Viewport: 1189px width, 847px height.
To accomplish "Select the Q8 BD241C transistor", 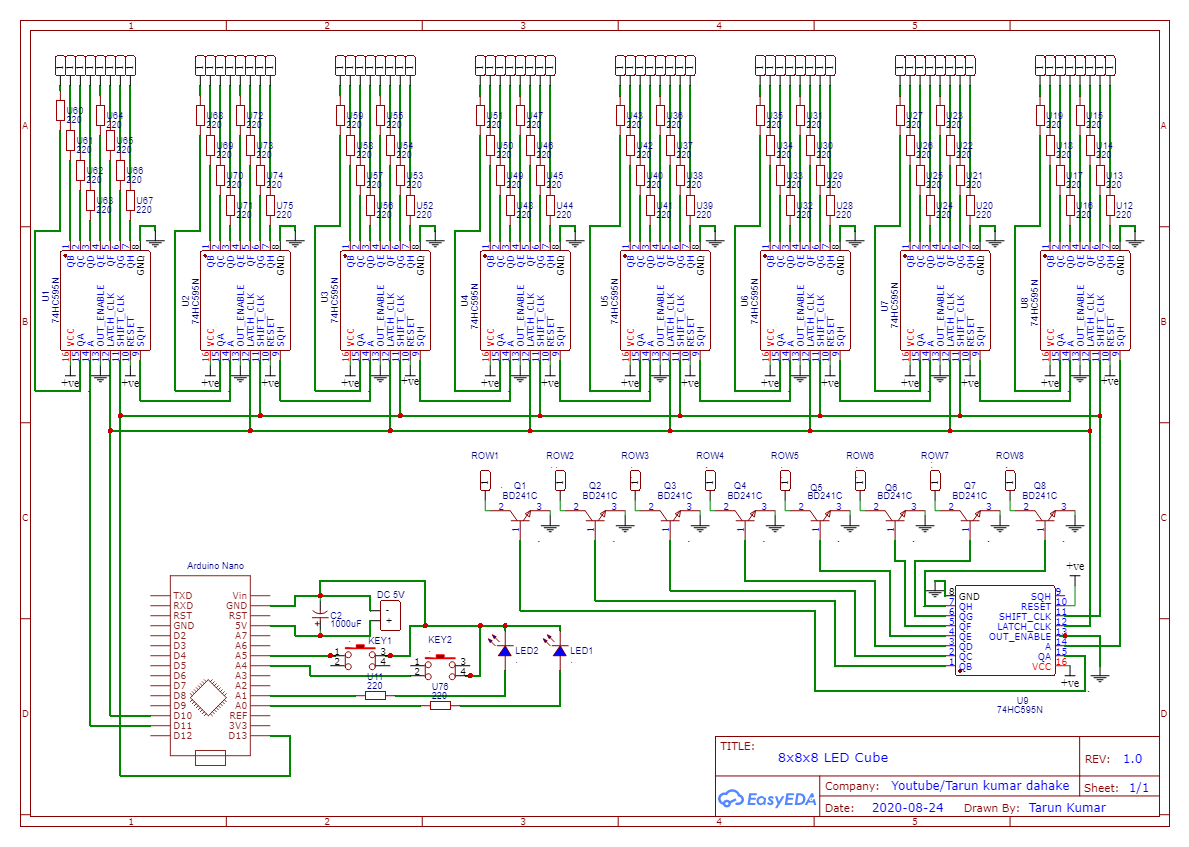I will 1044,514.
